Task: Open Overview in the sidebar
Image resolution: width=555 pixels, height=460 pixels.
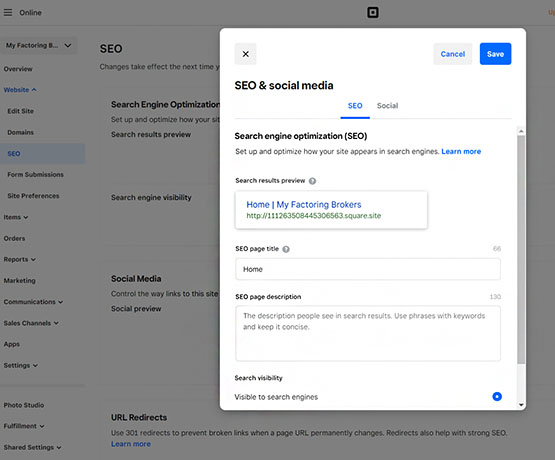Action: click(18, 69)
